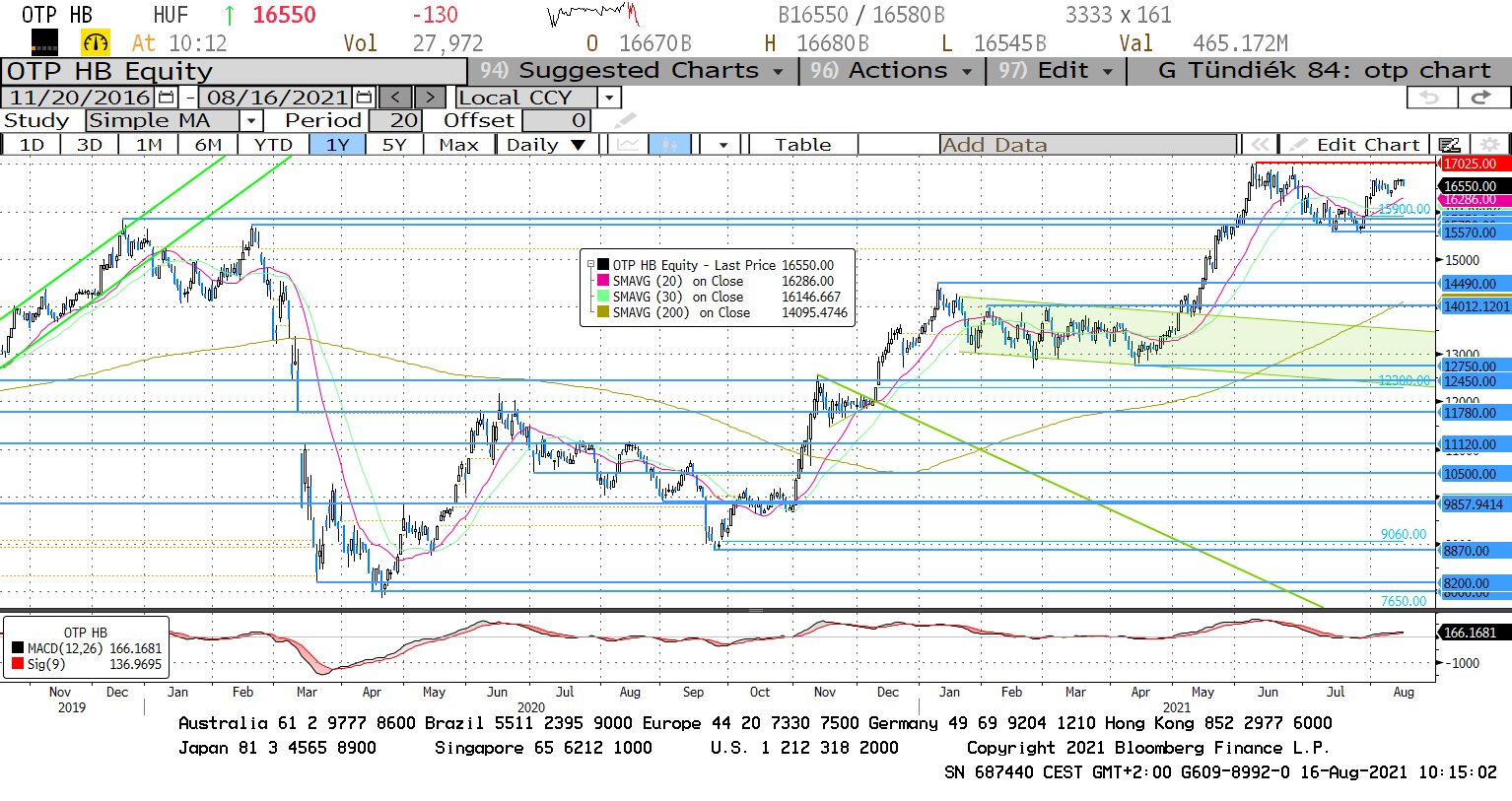
Task: Click light green SMAVG (30) color swatch
Action: coord(603,297)
